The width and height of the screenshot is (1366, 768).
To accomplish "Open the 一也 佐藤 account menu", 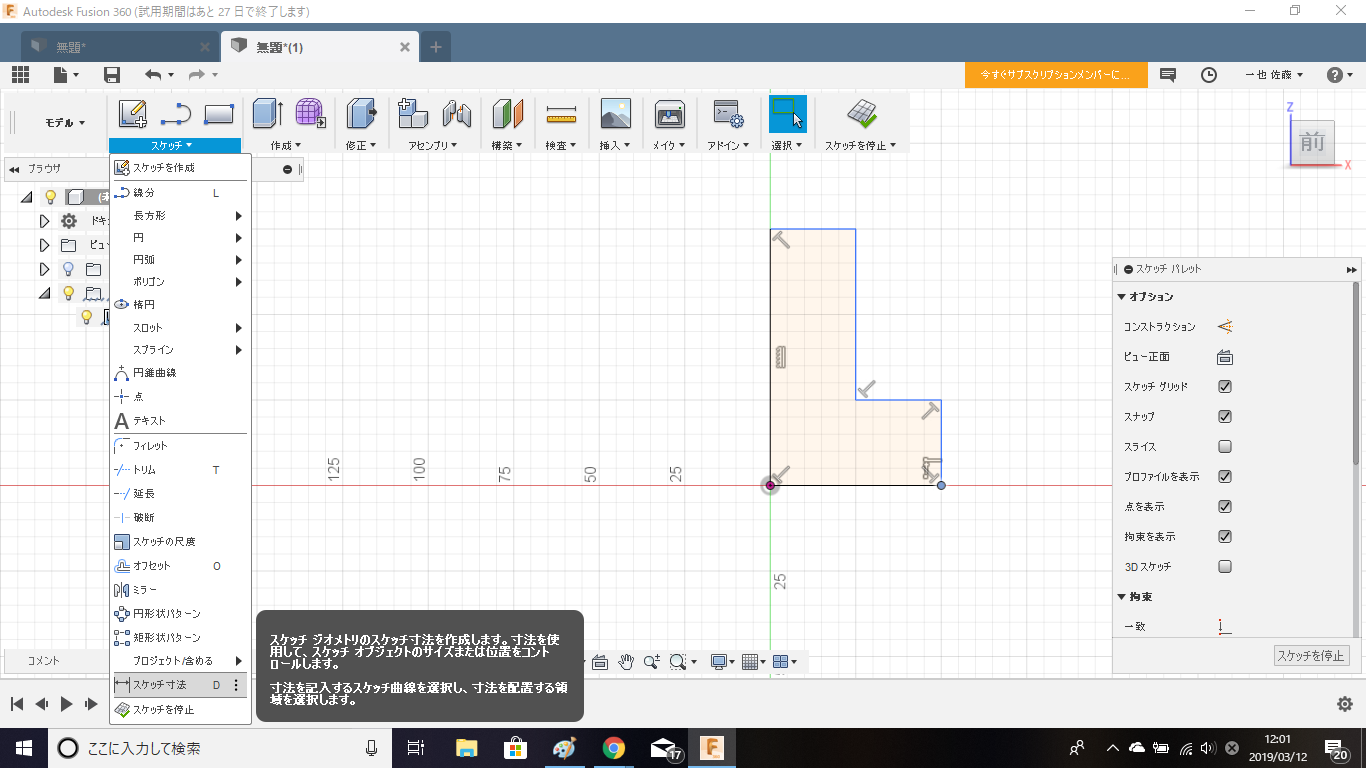I will [x=1274, y=75].
